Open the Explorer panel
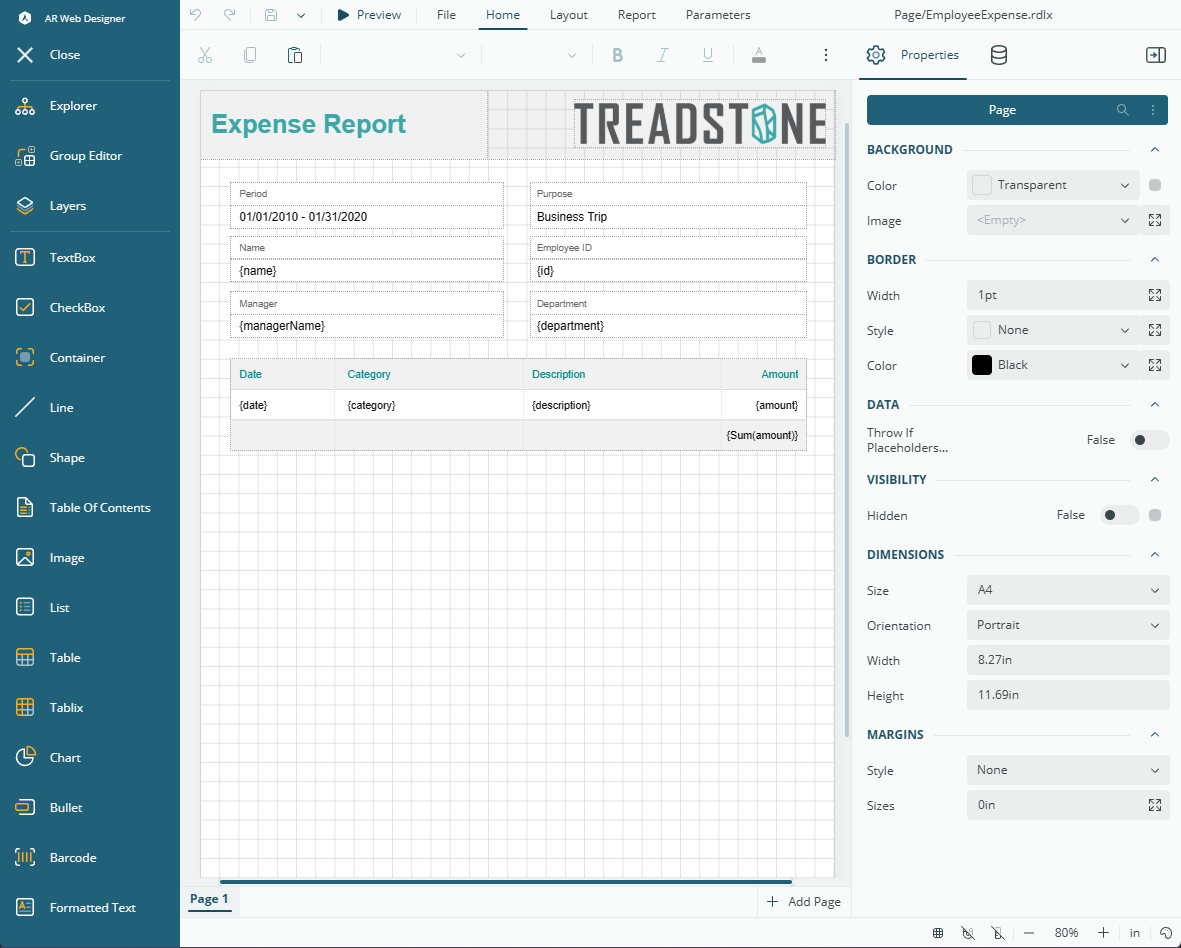Screen dimensions: 1181x948 56,106
